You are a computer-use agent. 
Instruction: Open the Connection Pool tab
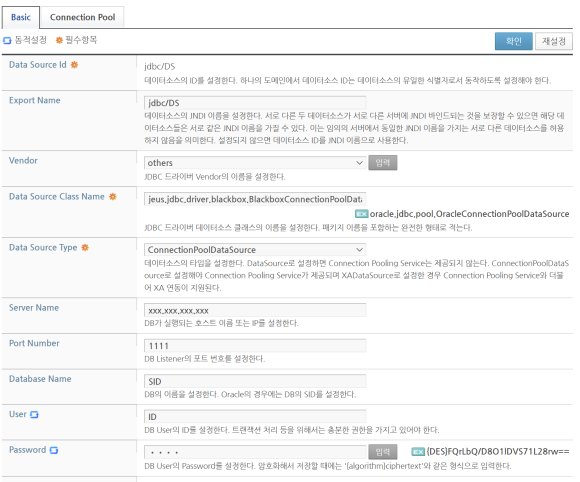[x=82, y=17]
